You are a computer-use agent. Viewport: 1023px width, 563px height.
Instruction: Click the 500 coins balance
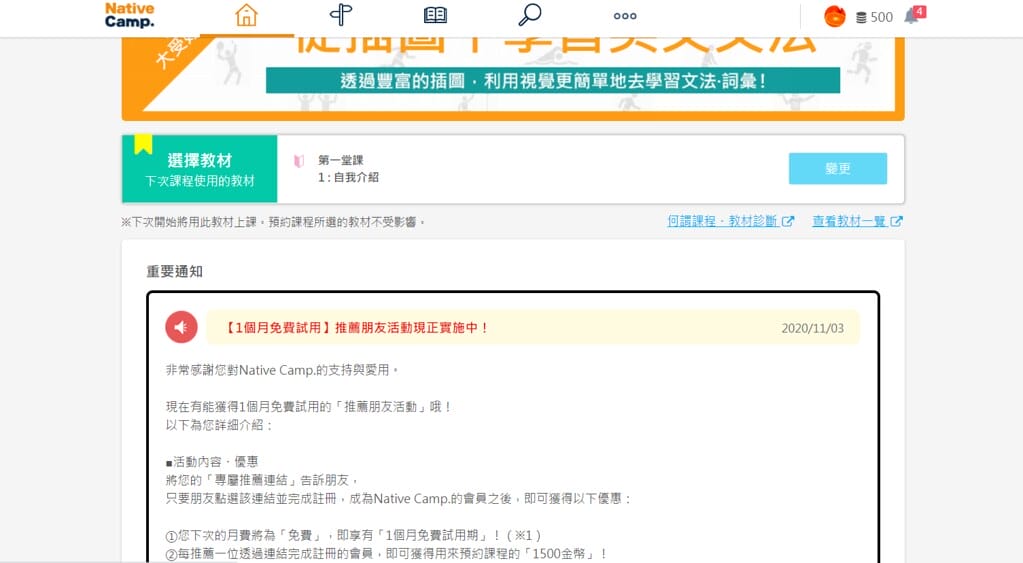tap(874, 18)
